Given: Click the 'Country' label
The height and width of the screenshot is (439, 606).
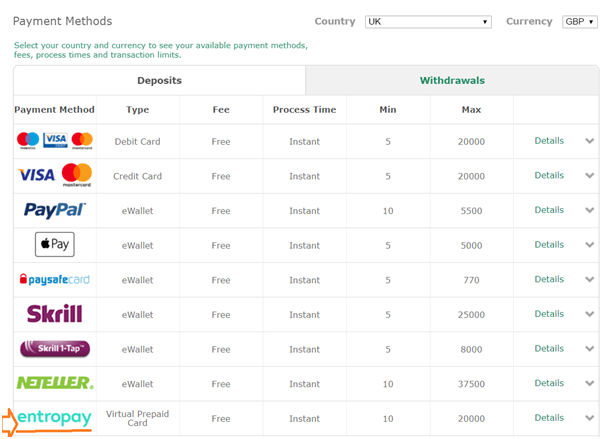Looking at the screenshot, I should (335, 22).
